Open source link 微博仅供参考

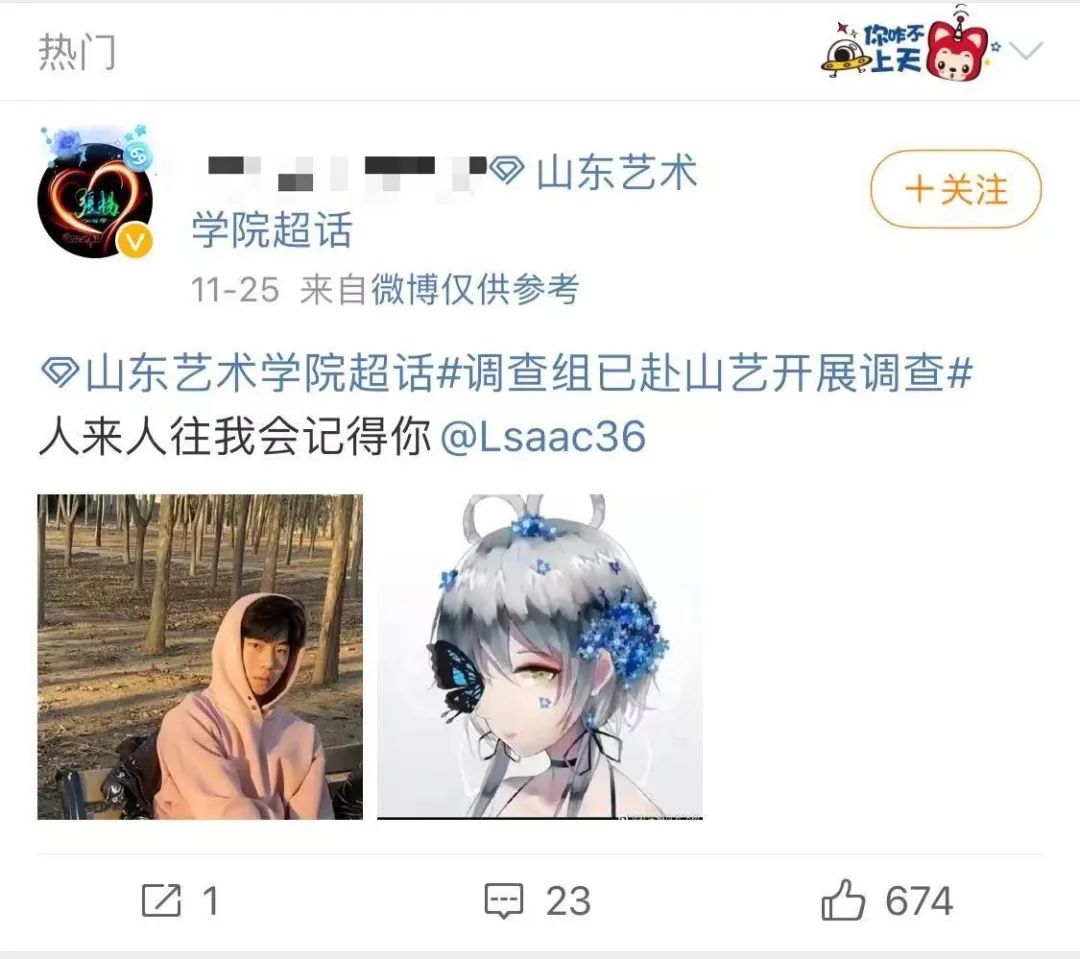pos(475,289)
